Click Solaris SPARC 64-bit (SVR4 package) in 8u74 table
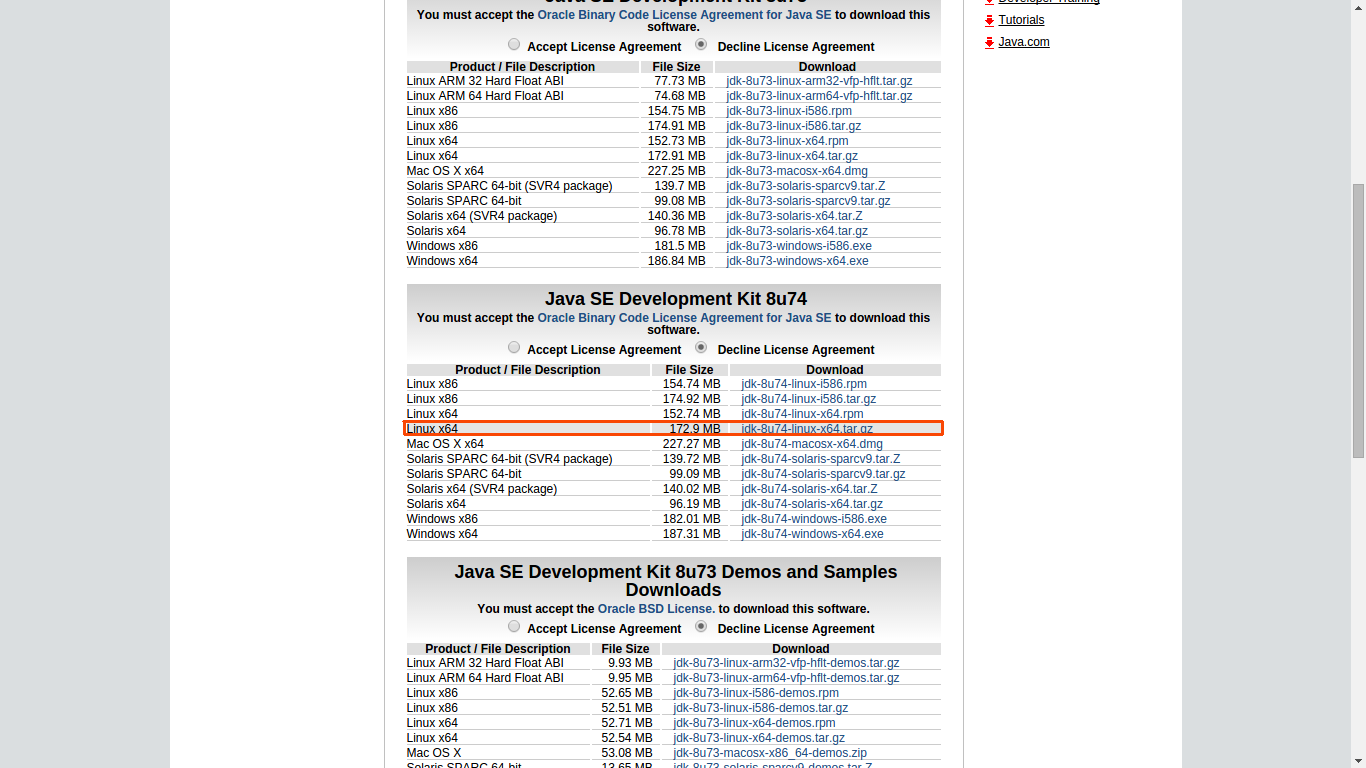Image resolution: width=1366 pixels, height=768 pixels. coord(509,459)
